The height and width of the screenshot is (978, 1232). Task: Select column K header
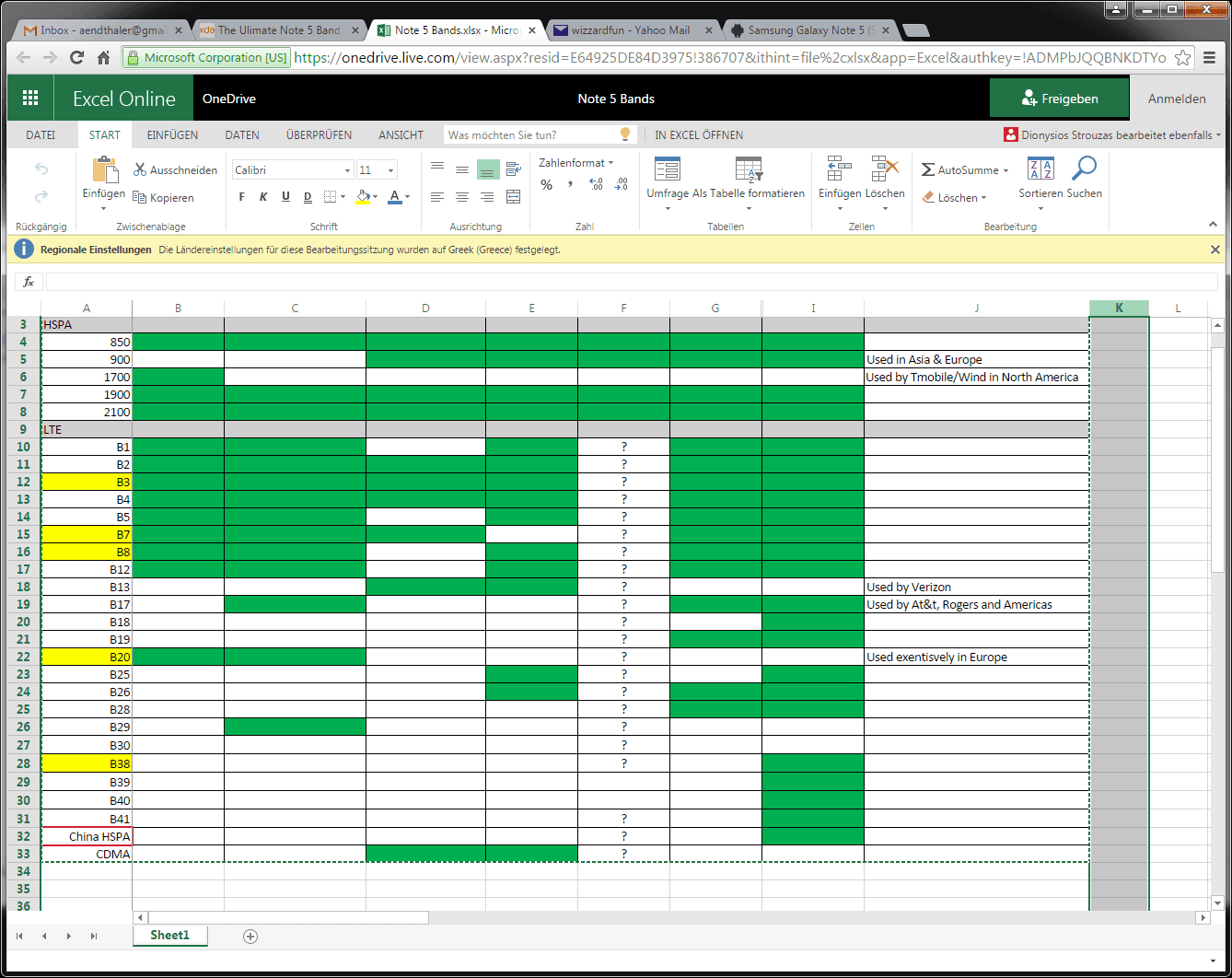[1119, 308]
